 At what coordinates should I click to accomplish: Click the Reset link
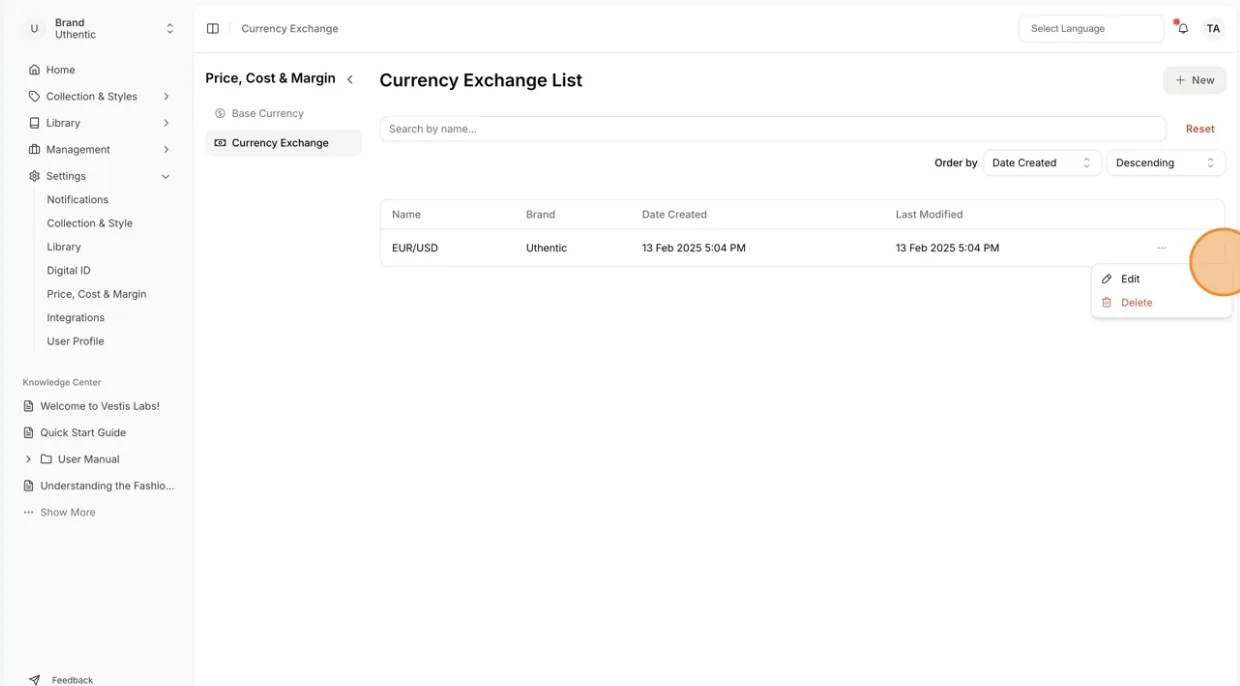(x=1200, y=129)
